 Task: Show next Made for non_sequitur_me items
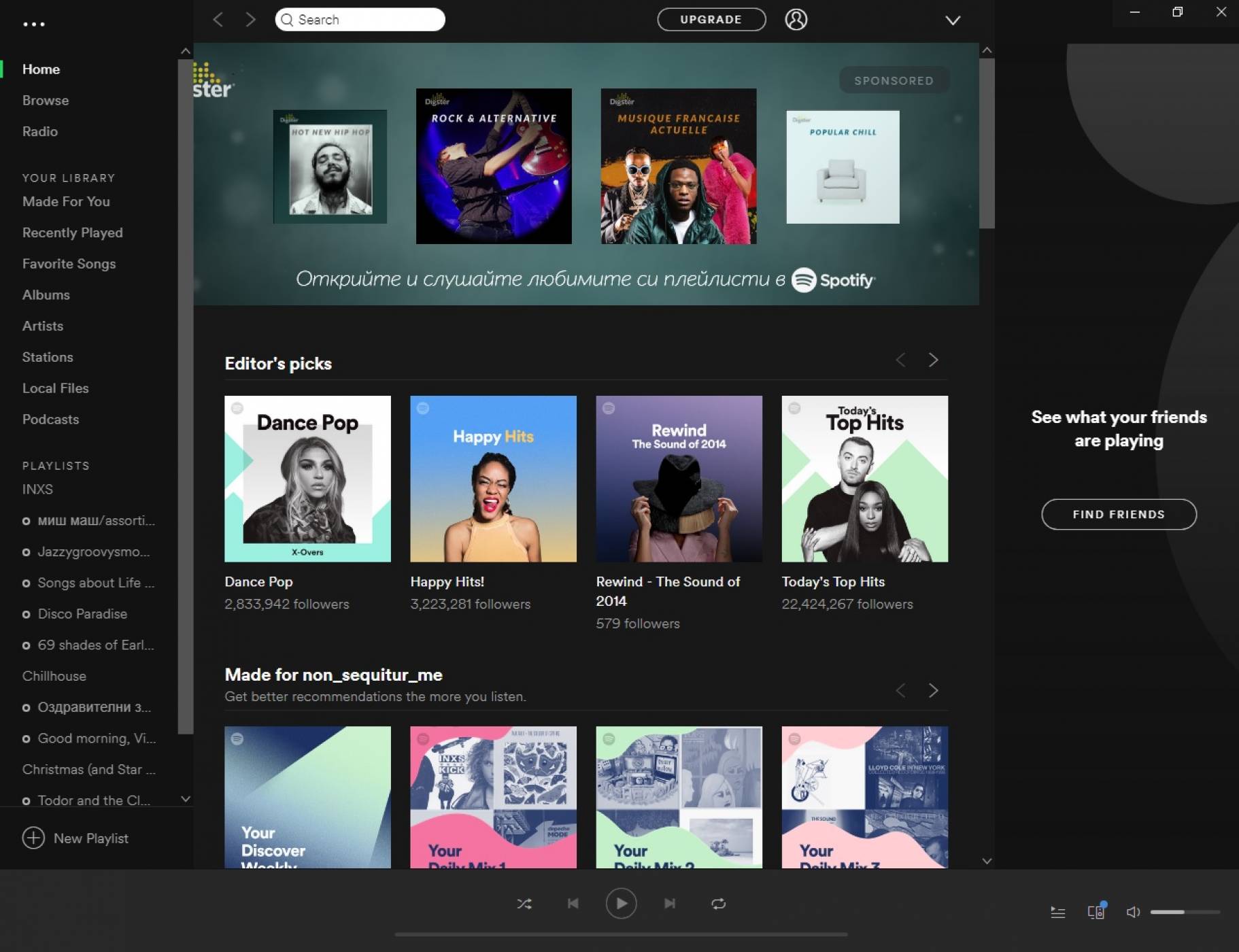[933, 691]
